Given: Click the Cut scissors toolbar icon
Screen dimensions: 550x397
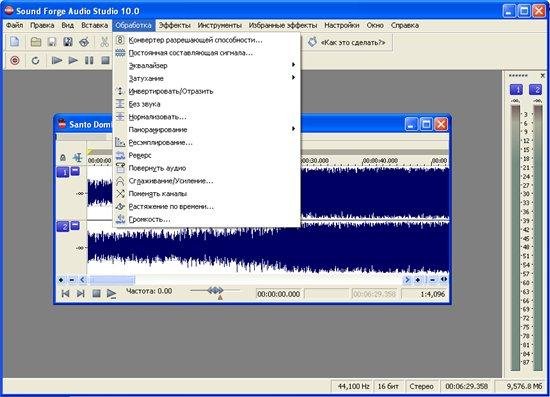Looking at the screenshot, I should point(104,42).
